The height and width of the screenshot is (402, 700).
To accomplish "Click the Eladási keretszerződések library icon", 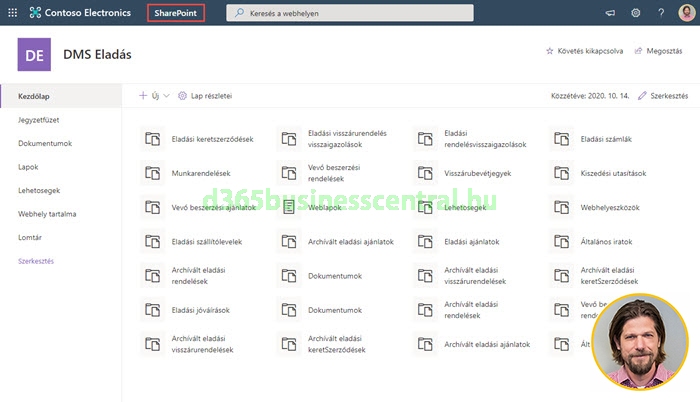I will pos(152,139).
